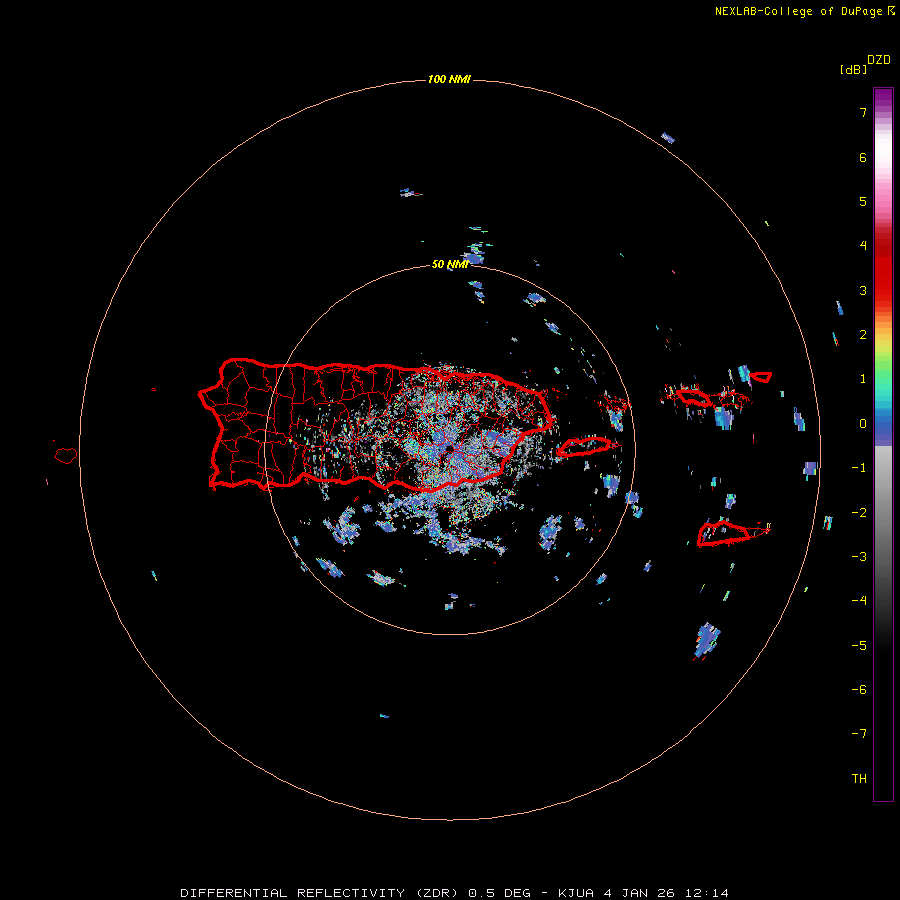The image size is (900, 900).
Task: Click the -4 dB tick label
Action: tap(859, 601)
